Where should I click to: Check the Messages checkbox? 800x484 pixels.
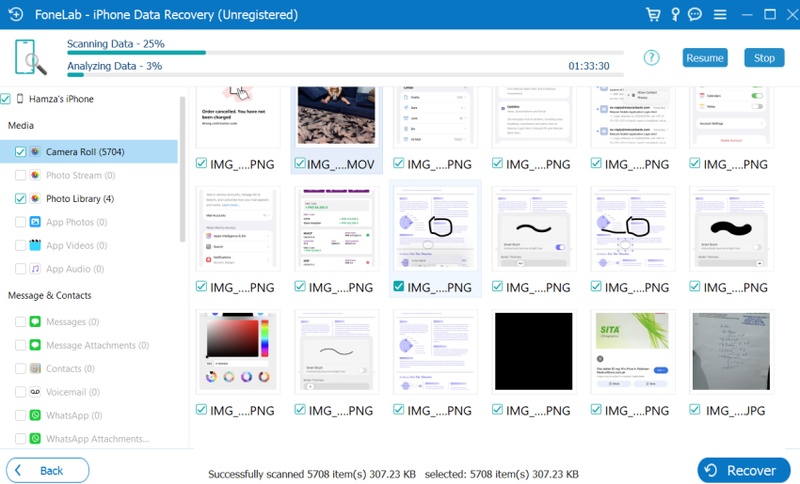[x=20, y=322]
